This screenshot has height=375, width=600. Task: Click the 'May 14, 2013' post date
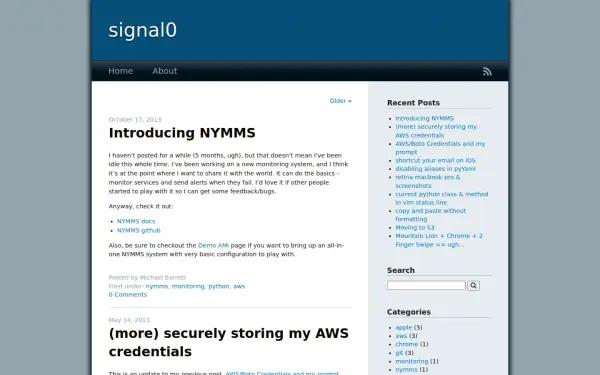coord(129,320)
